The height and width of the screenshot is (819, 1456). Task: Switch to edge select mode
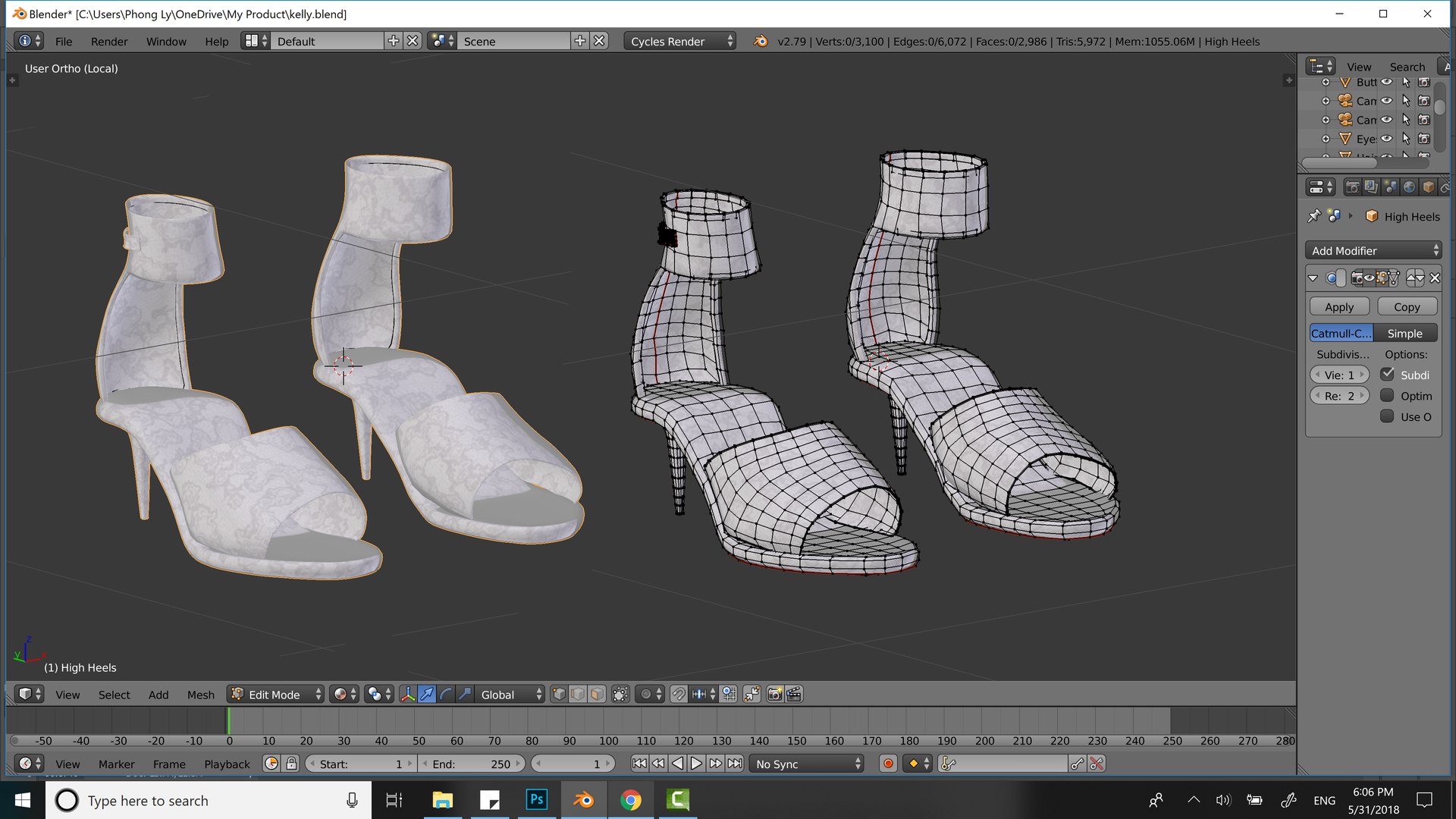[x=578, y=694]
